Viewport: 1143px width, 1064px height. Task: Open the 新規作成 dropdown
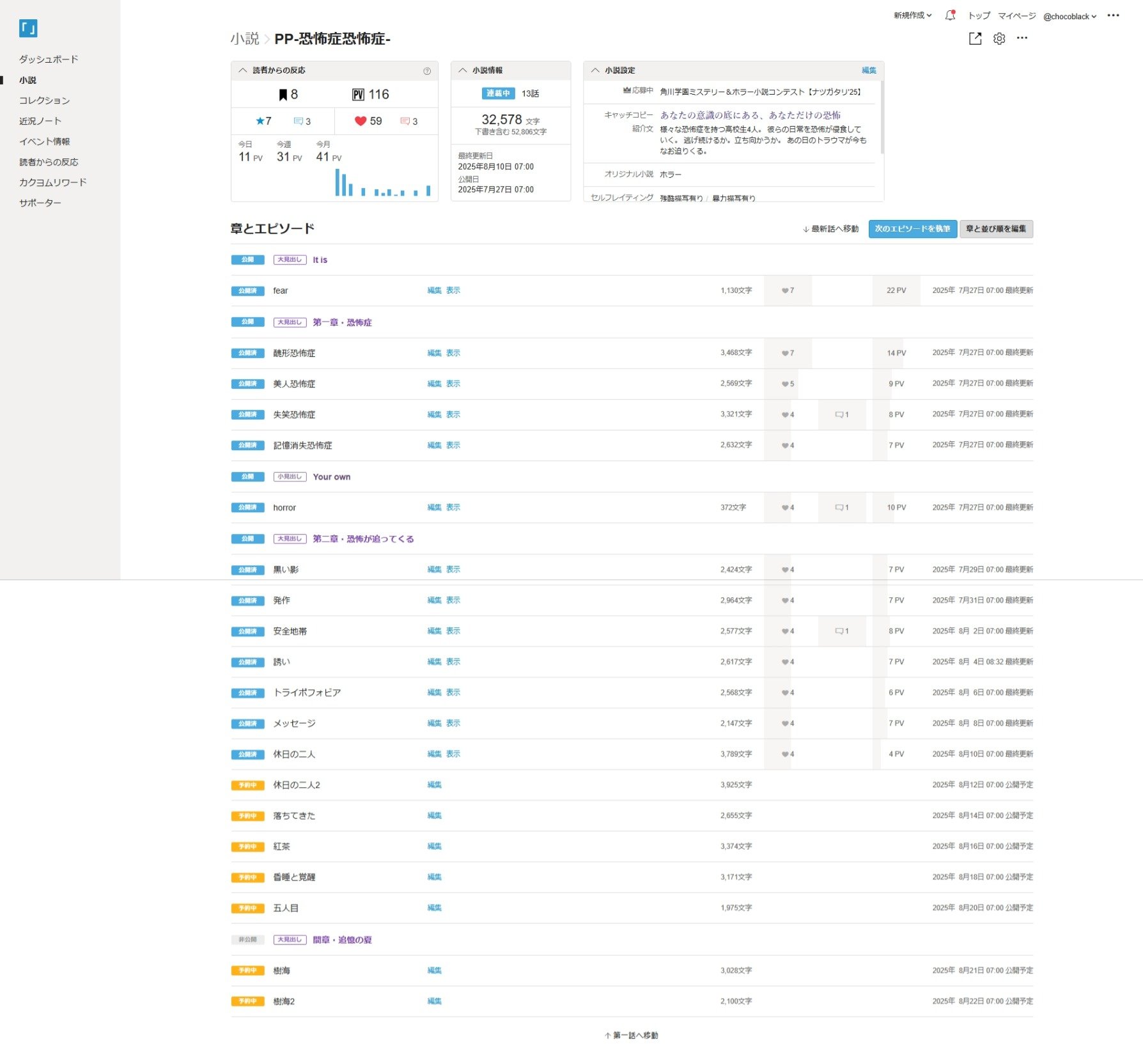click(x=912, y=15)
